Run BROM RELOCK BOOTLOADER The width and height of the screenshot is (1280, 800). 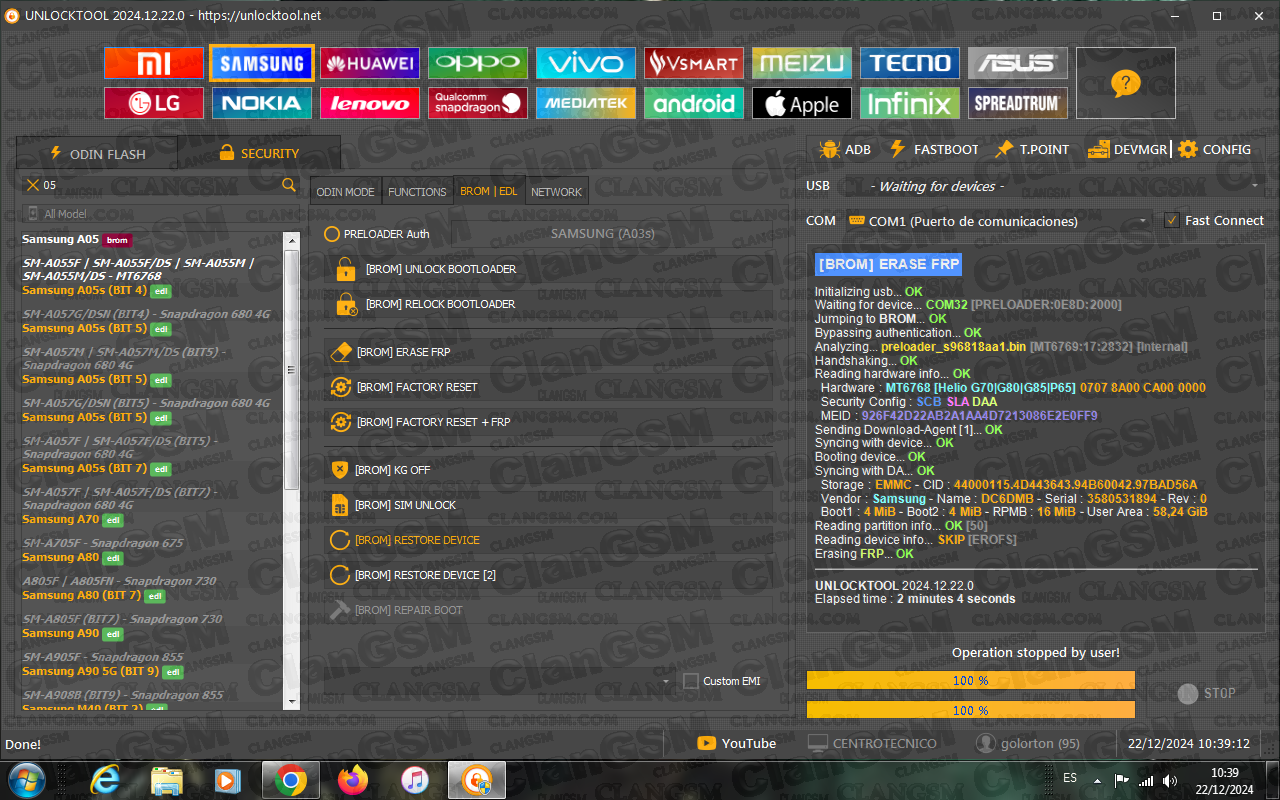[548, 304]
